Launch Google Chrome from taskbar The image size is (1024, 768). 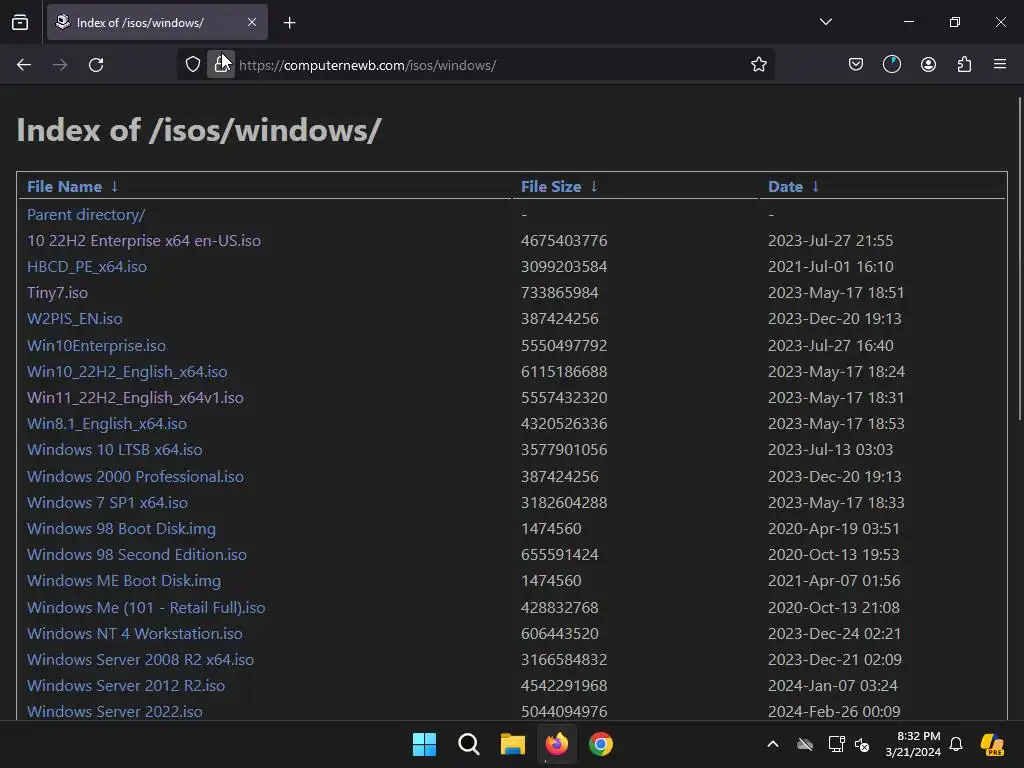(x=601, y=744)
